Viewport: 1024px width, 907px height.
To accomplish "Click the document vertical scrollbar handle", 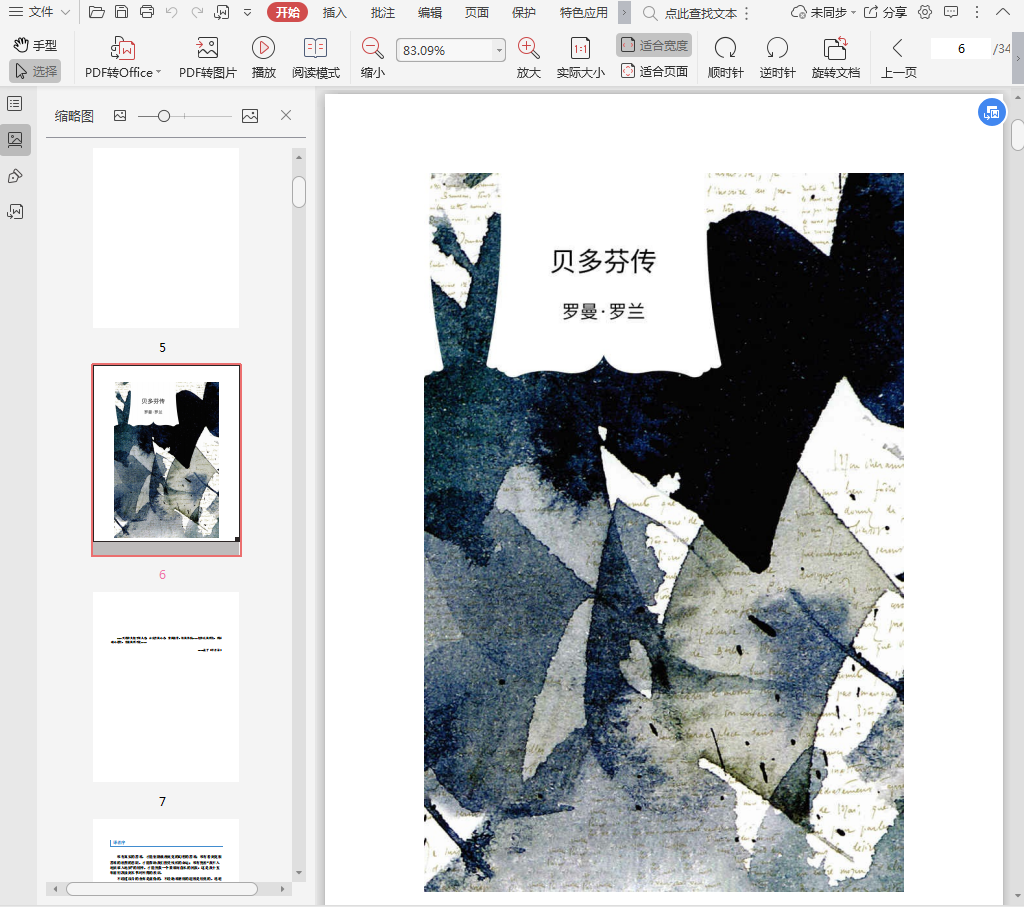I will [x=1017, y=135].
